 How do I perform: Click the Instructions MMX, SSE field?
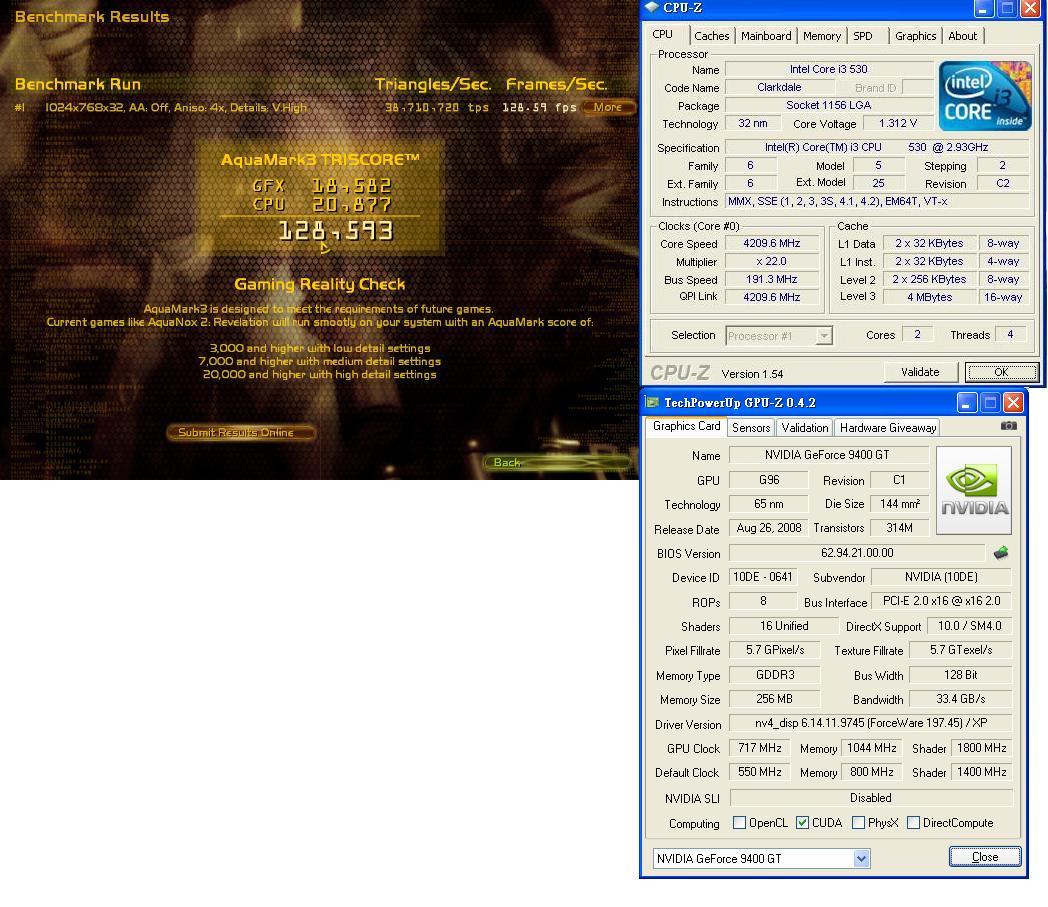[876, 201]
